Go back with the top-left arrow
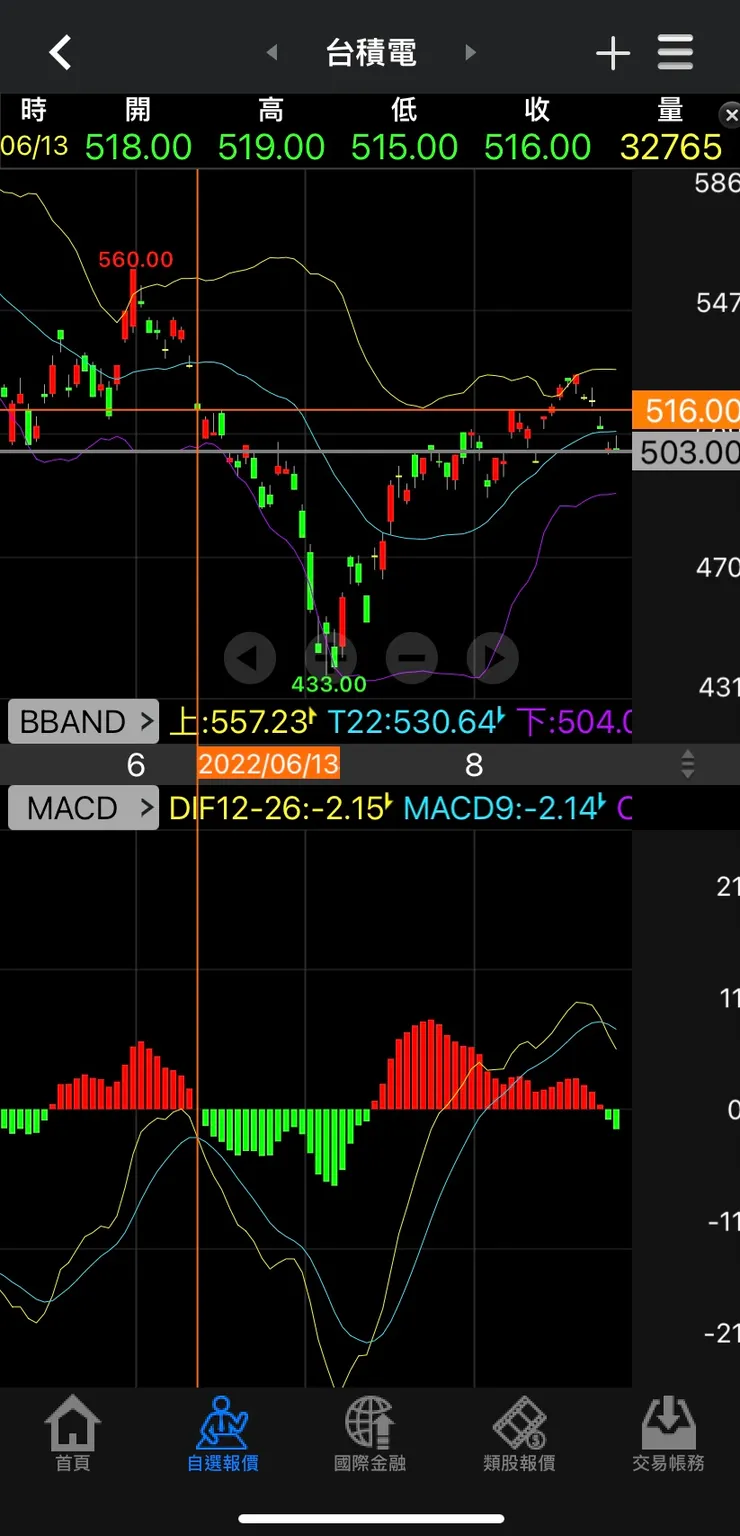 click(x=61, y=52)
